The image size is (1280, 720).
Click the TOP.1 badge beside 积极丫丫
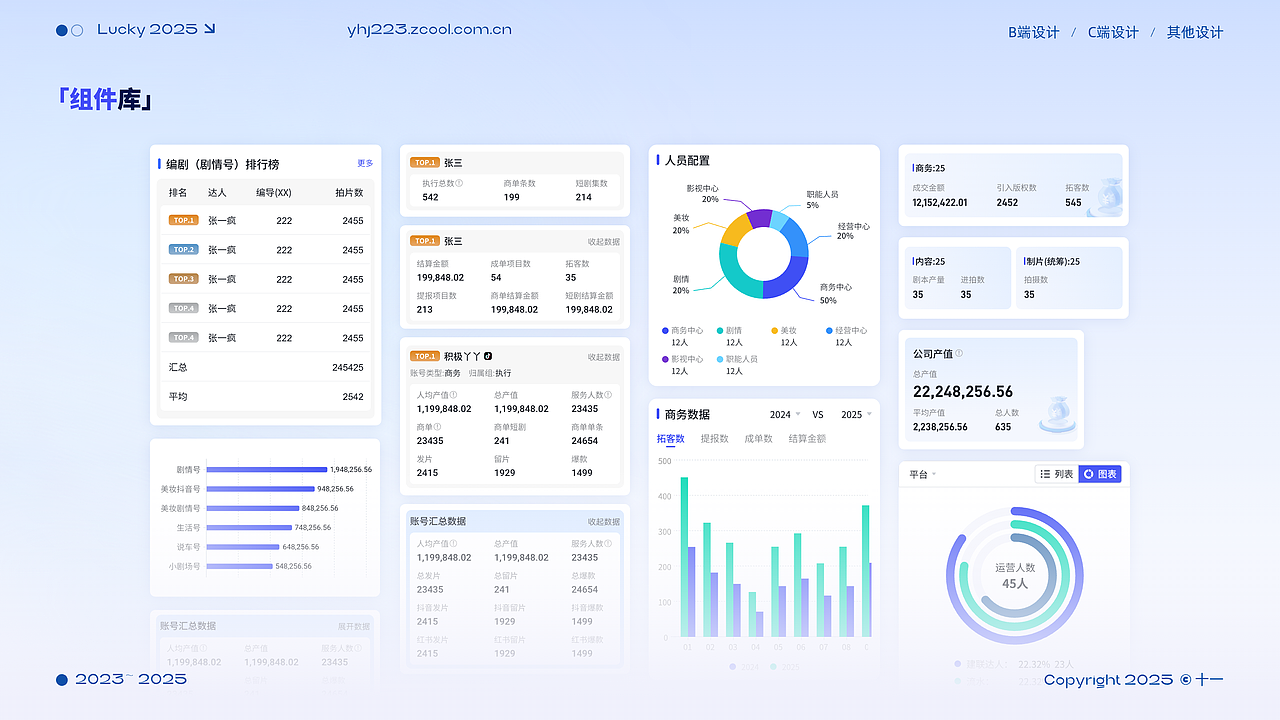coord(425,356)
